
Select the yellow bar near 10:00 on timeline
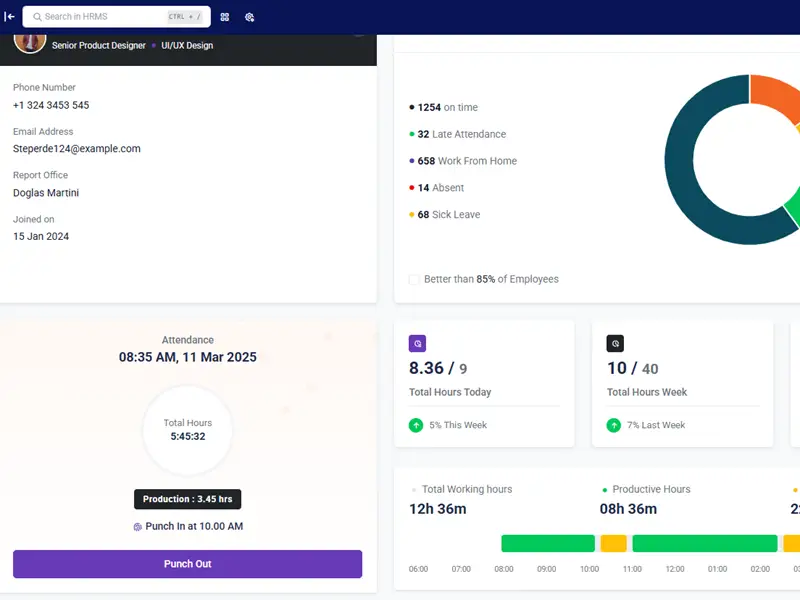pos(613,543)
